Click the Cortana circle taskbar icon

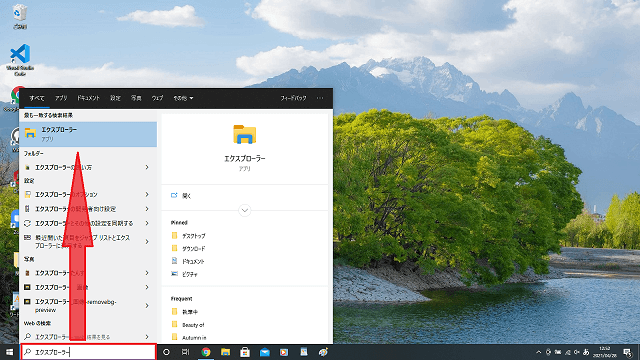point(166,352)
